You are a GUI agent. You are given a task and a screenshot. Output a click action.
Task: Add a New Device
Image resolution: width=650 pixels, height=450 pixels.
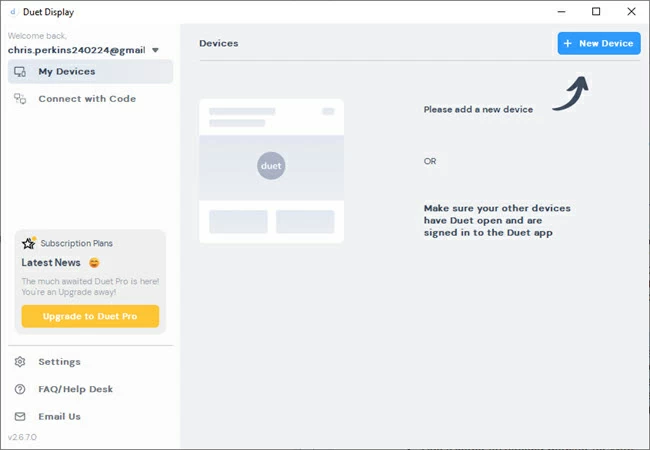click(599, 44)
